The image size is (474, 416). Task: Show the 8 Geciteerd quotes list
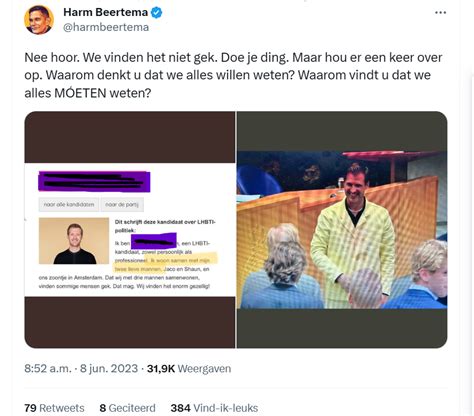point(127,408)
